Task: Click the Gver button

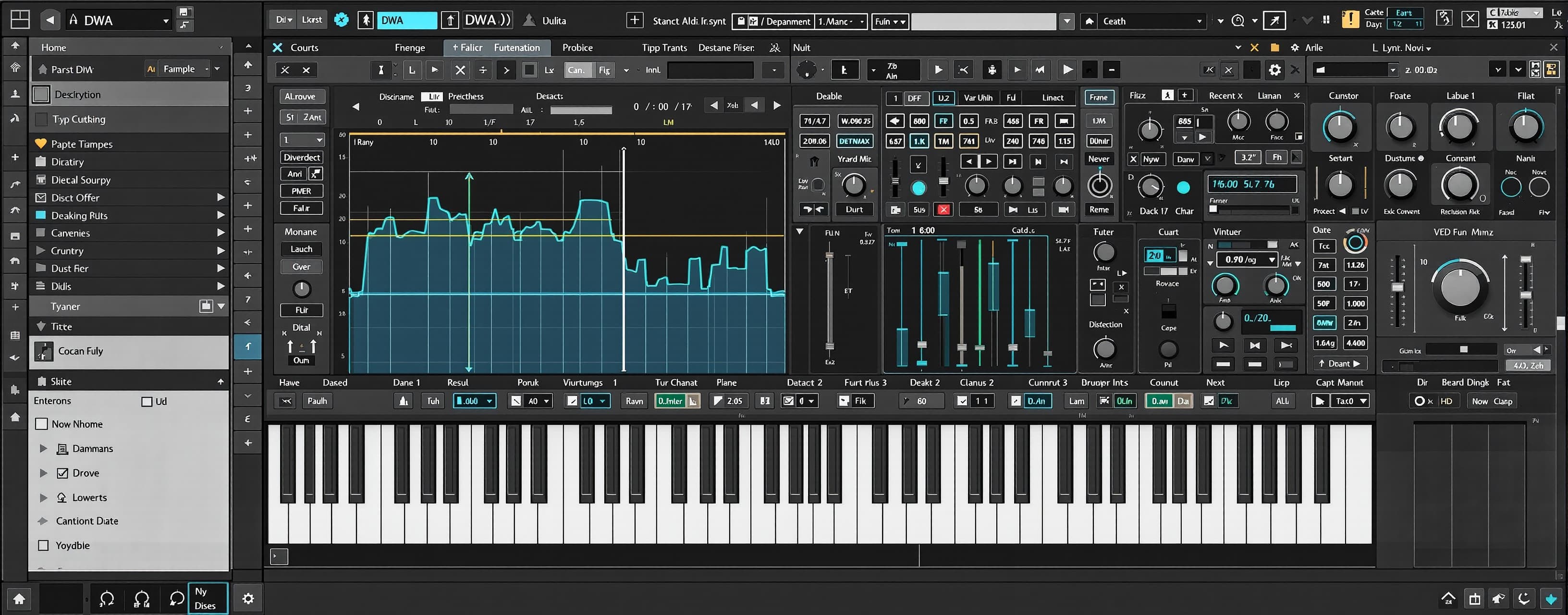Action: pyautogui.click(x=301, y=267)
